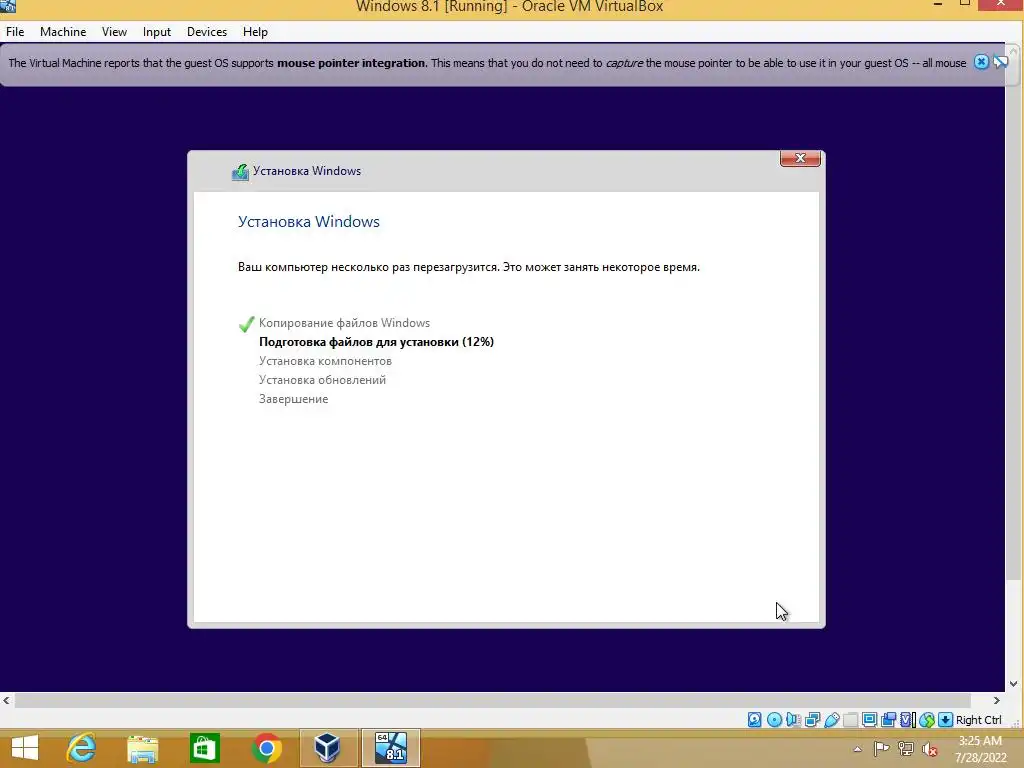
Task: Open the Windows Start button
Action: 25,748
